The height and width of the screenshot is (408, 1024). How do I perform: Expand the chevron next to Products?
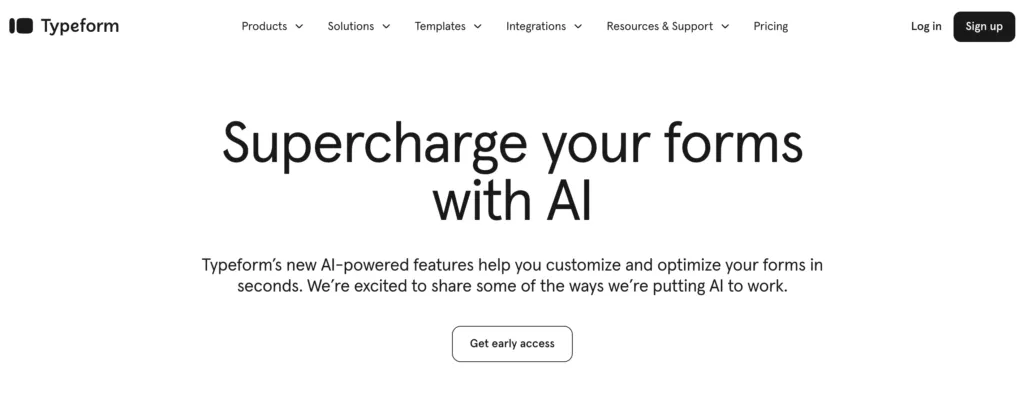(299, 27)
